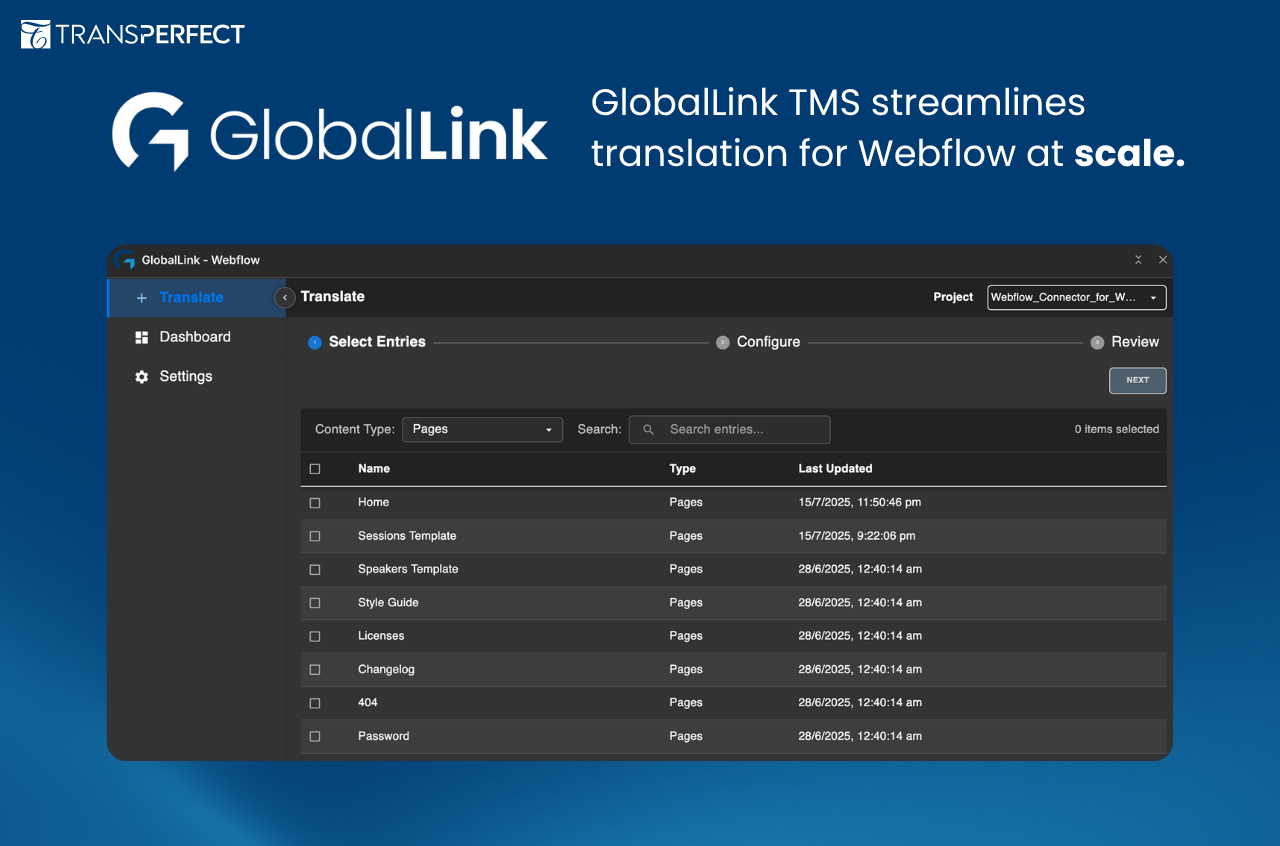
Task: Click the Changelog entry name
Action: (x=386, y=670)
